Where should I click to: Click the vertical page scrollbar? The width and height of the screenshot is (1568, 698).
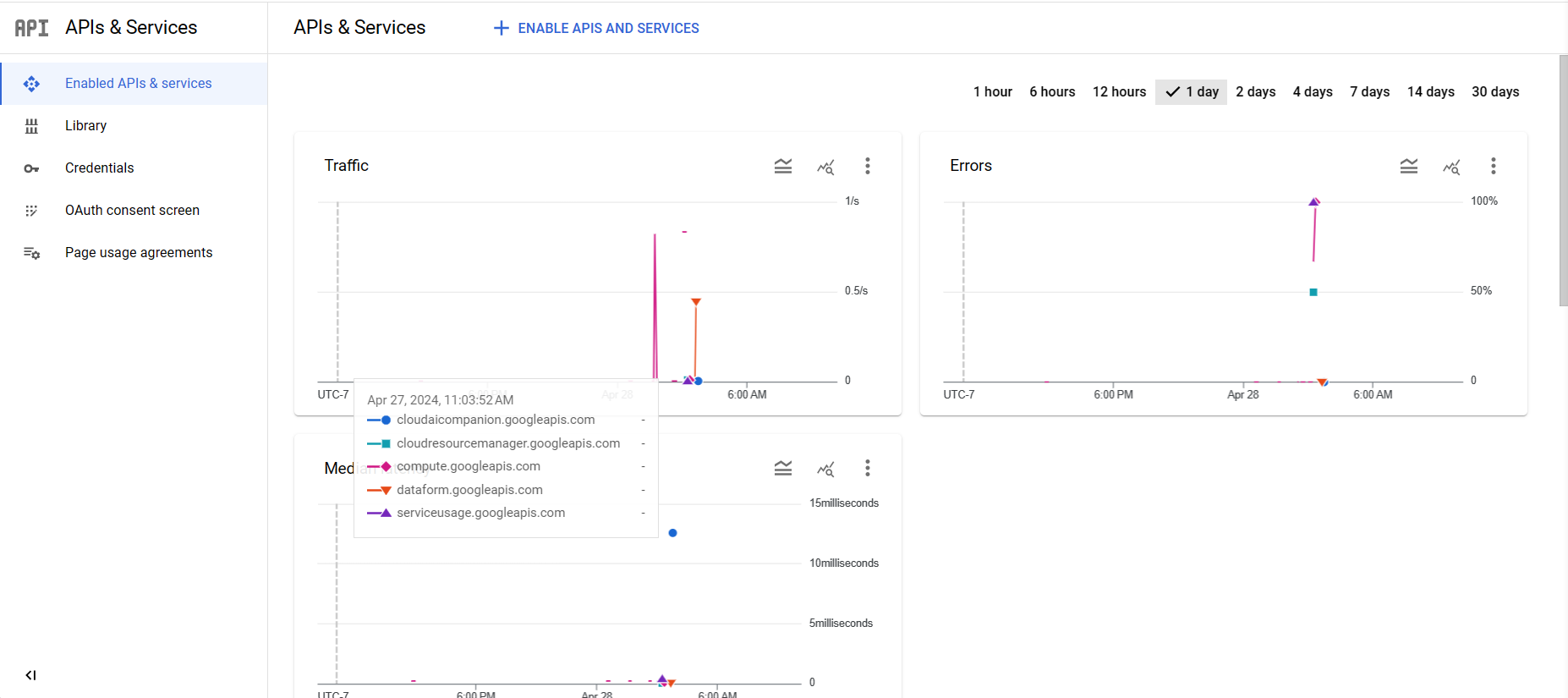point(1563,181)
